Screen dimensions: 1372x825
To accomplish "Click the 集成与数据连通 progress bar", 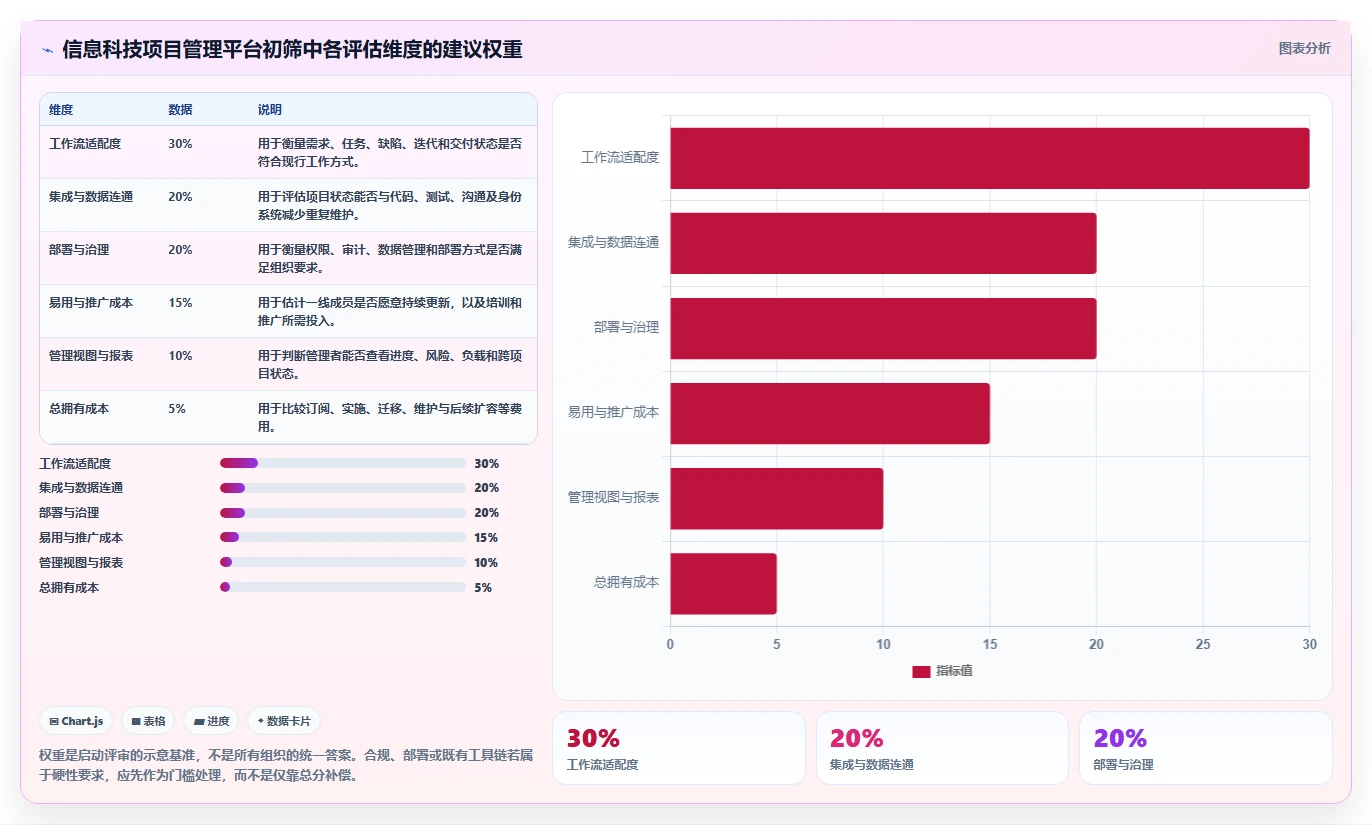I will point(343,488).
